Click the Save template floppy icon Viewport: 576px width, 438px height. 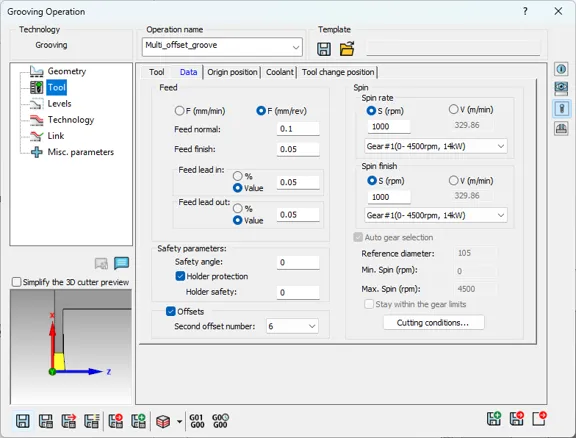coord(324,49)
